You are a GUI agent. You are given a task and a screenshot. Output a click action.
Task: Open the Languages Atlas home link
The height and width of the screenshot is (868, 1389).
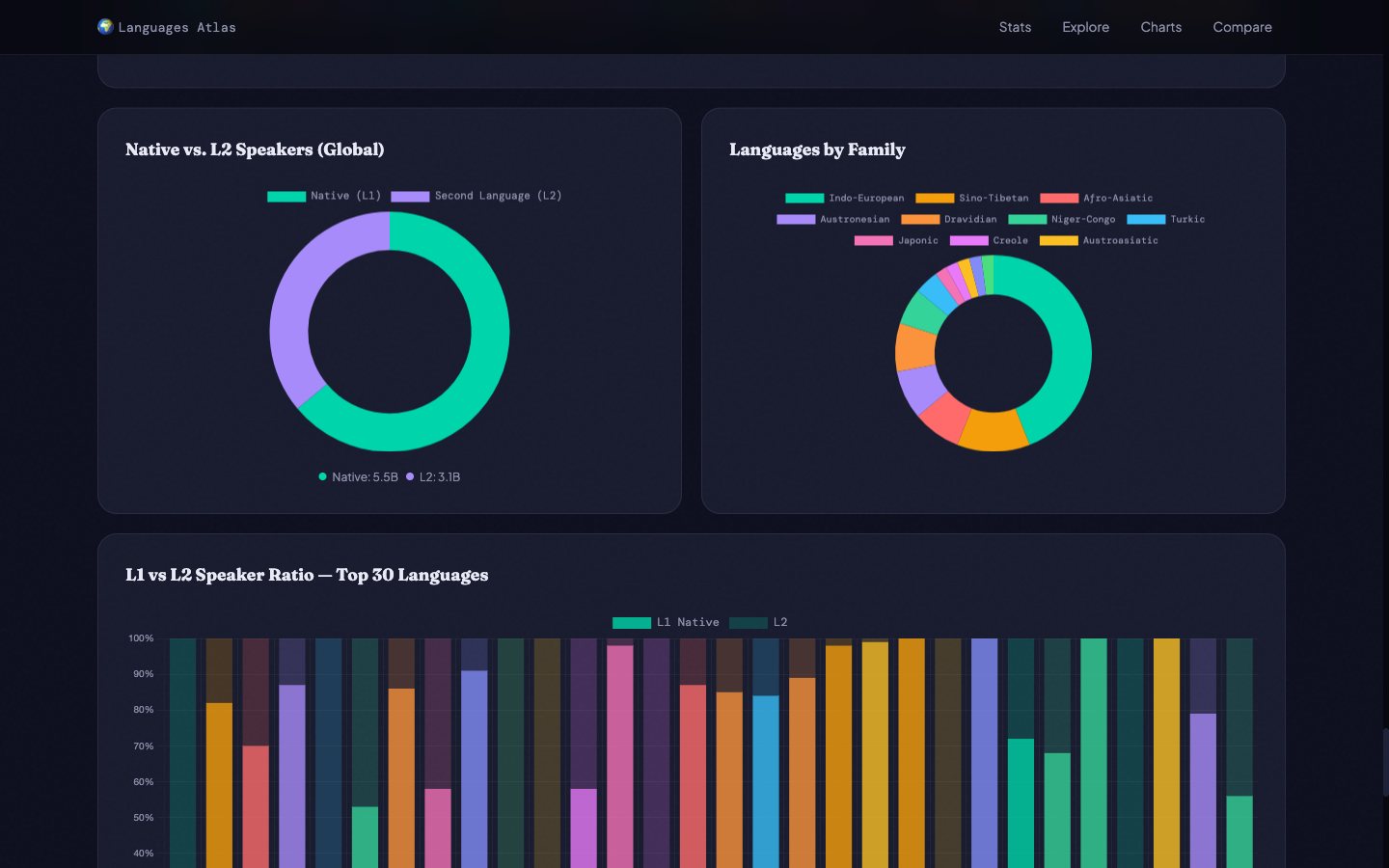167,27
